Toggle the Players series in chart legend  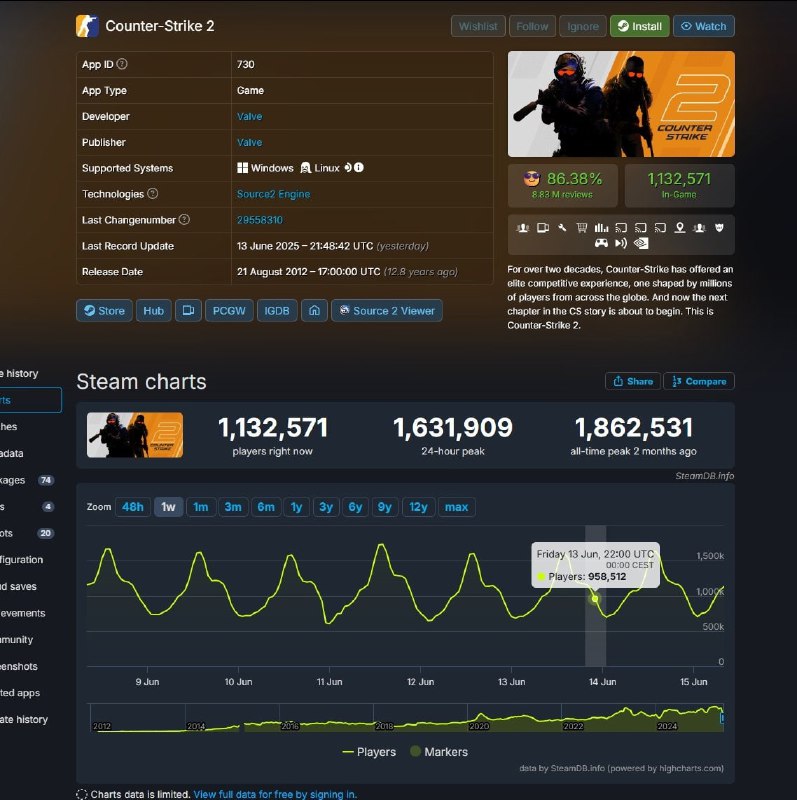(x=369, y=752)
